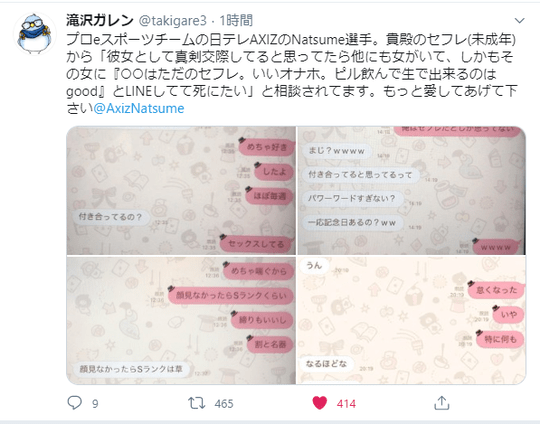
Task: Open the @takigare3 handle
Action: (173, 21)
